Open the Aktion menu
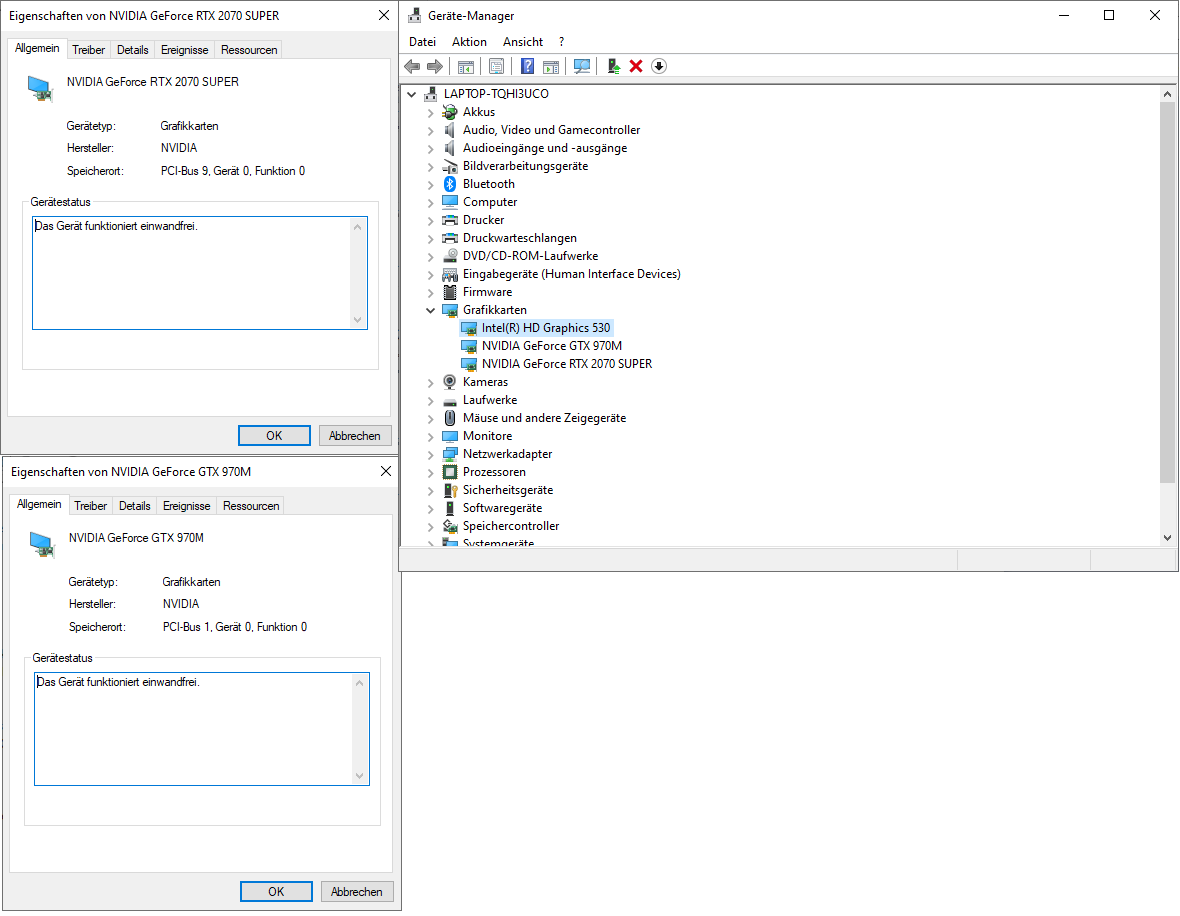The height and width of the screenshot is (916, 1180). point(469,42)
